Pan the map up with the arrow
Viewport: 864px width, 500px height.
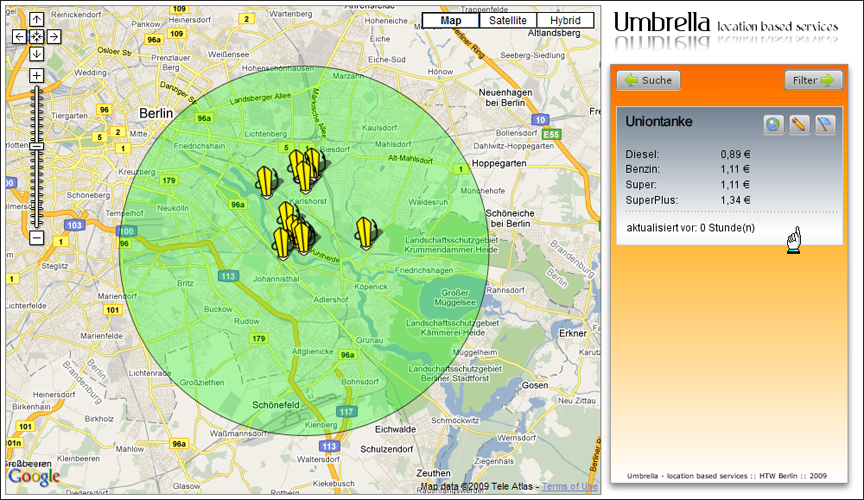tap(36, 20)
